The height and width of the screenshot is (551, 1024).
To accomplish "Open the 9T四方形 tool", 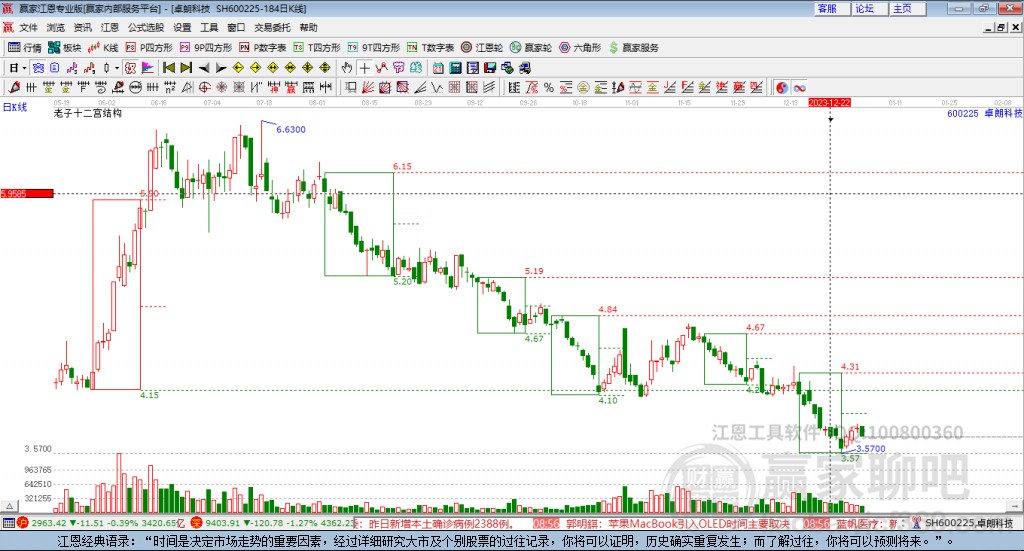I will click(374, 48).
